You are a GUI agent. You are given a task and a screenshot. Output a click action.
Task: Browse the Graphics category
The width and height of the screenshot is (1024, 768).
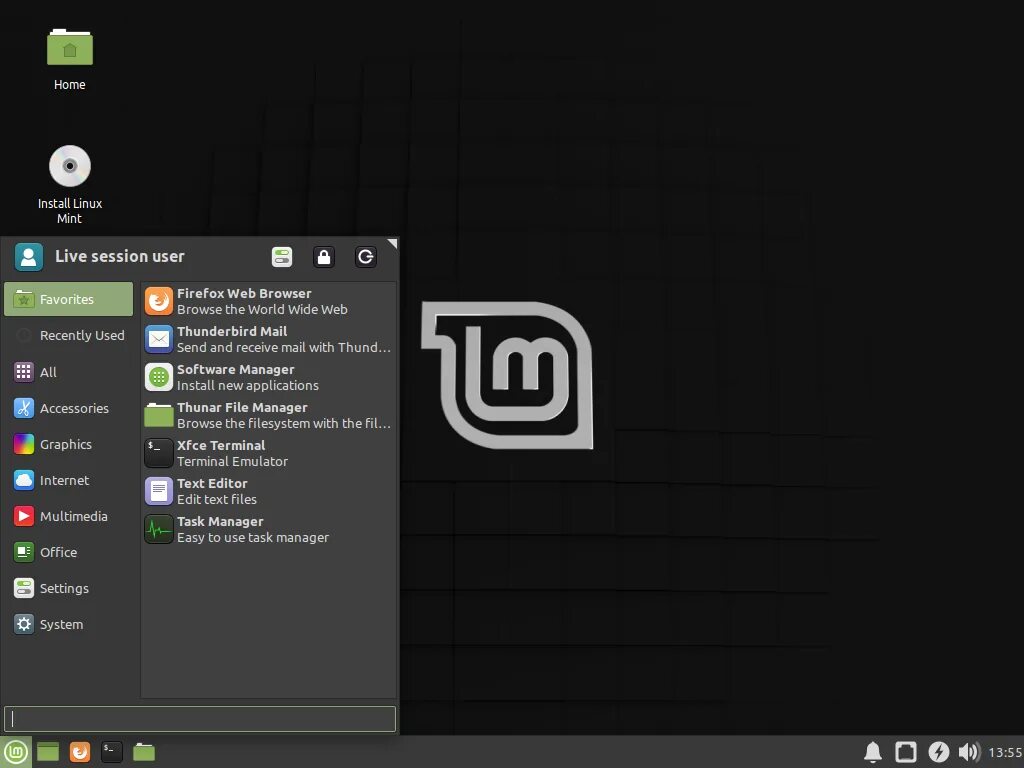pyautogui.click(x=69, y=443)
